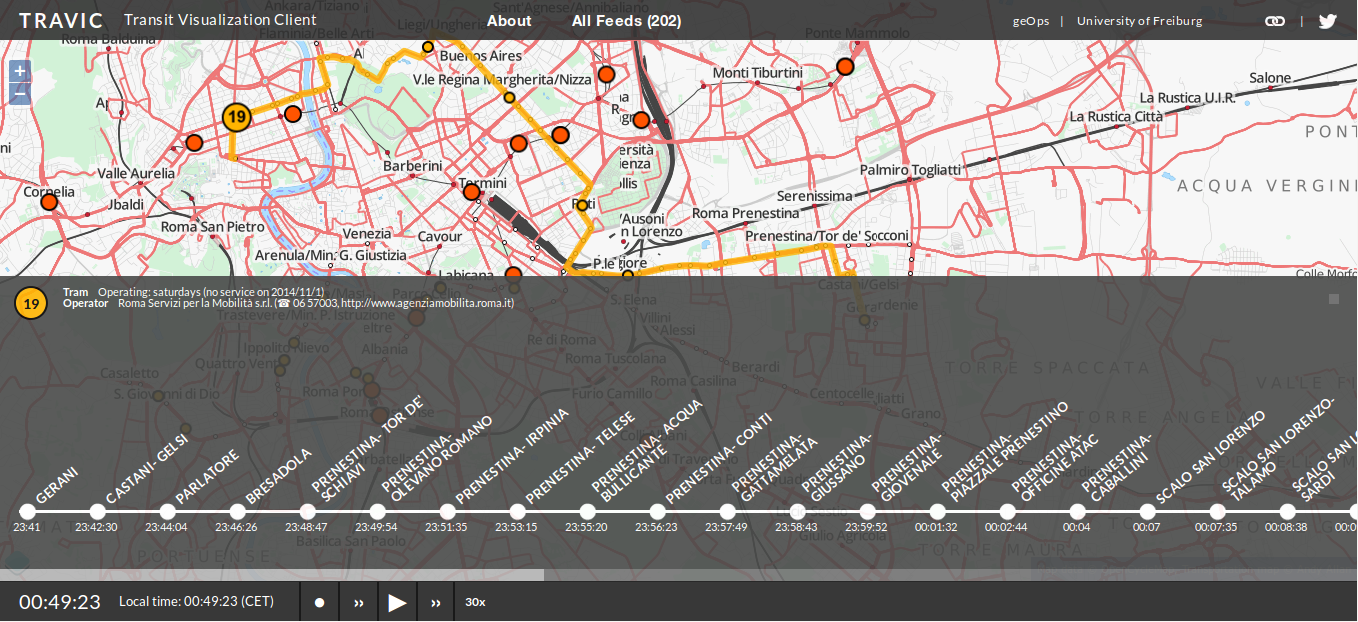Open the permalink chain icon
Screen dimensions: 1358x622
coord(1275,21)
